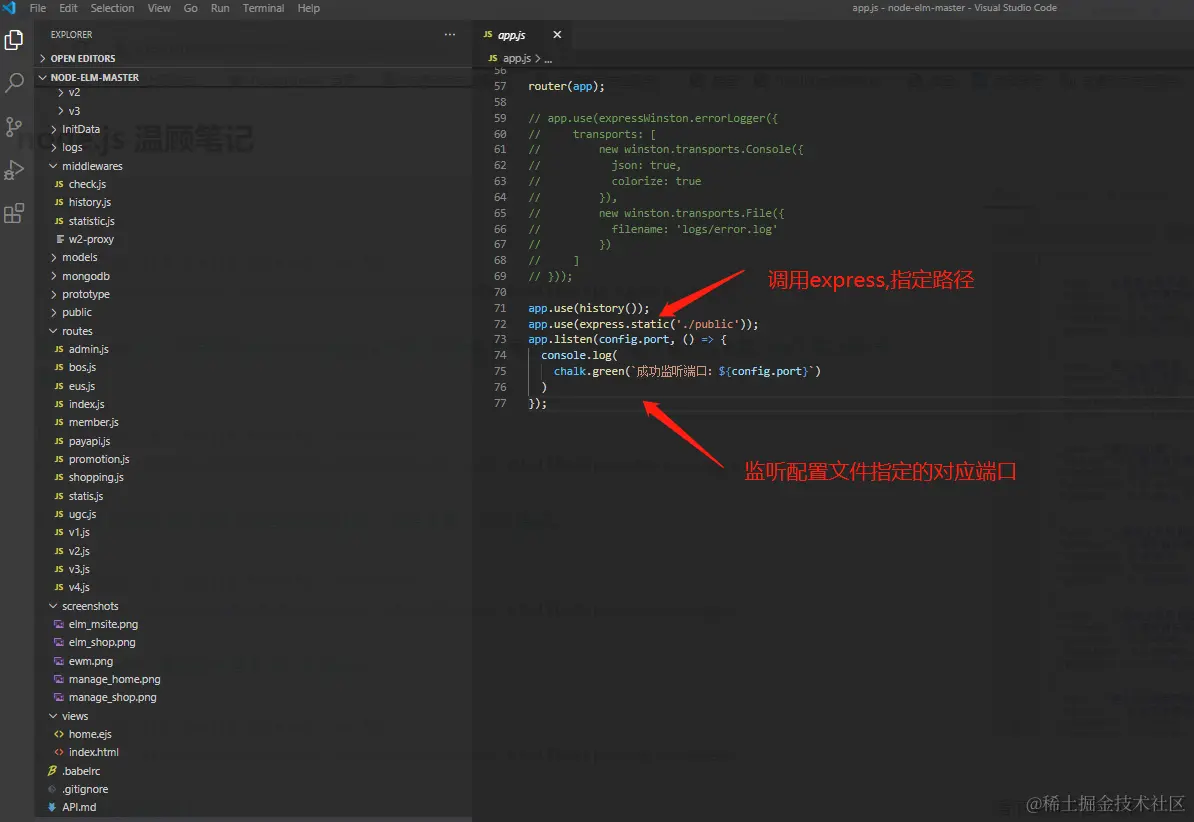Open admin.js in routes
1194x822 pixels.
coord(88,349)
